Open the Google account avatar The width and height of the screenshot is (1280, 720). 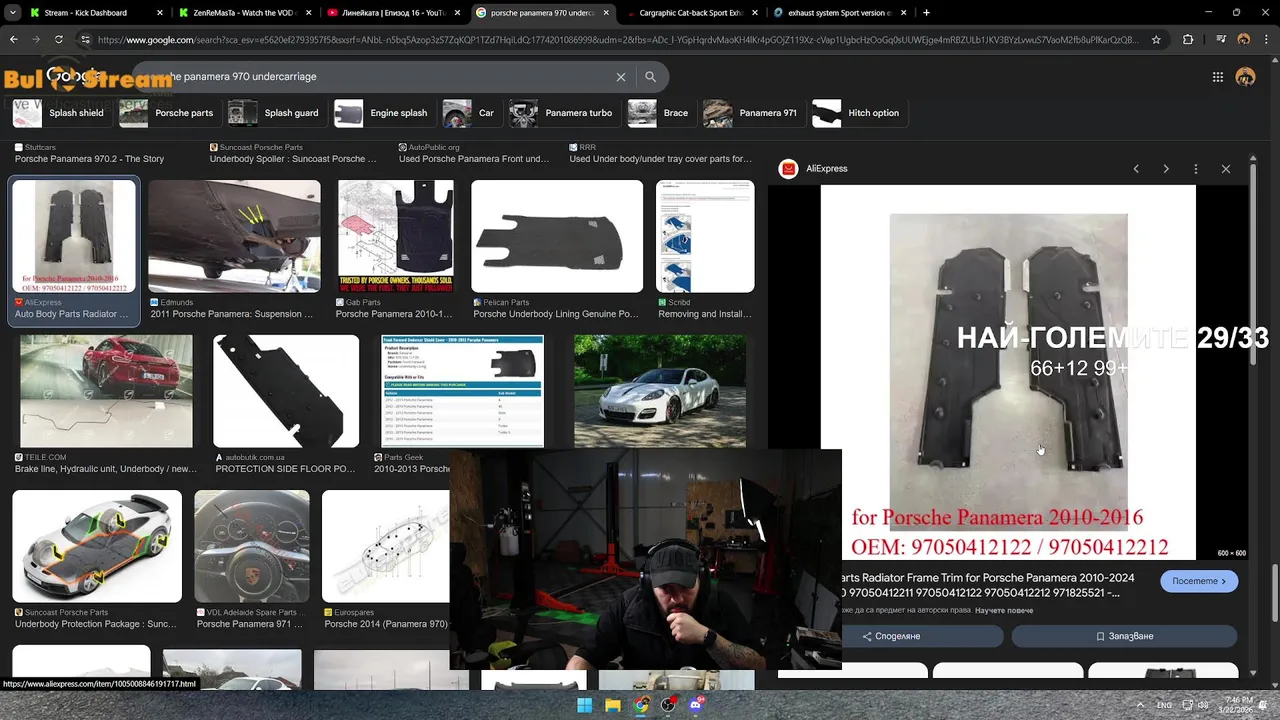coord(1245,77)
